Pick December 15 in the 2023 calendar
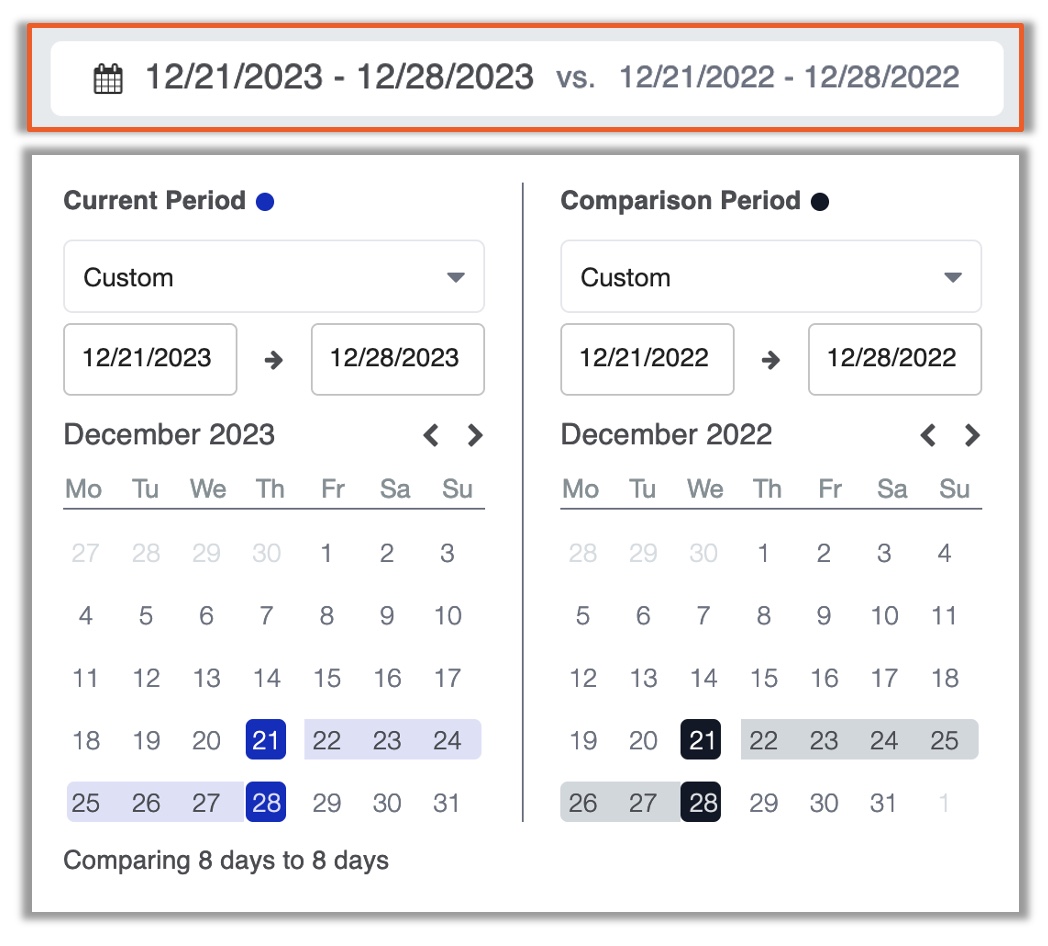The image size is (1048, 946). click(327, 678)
